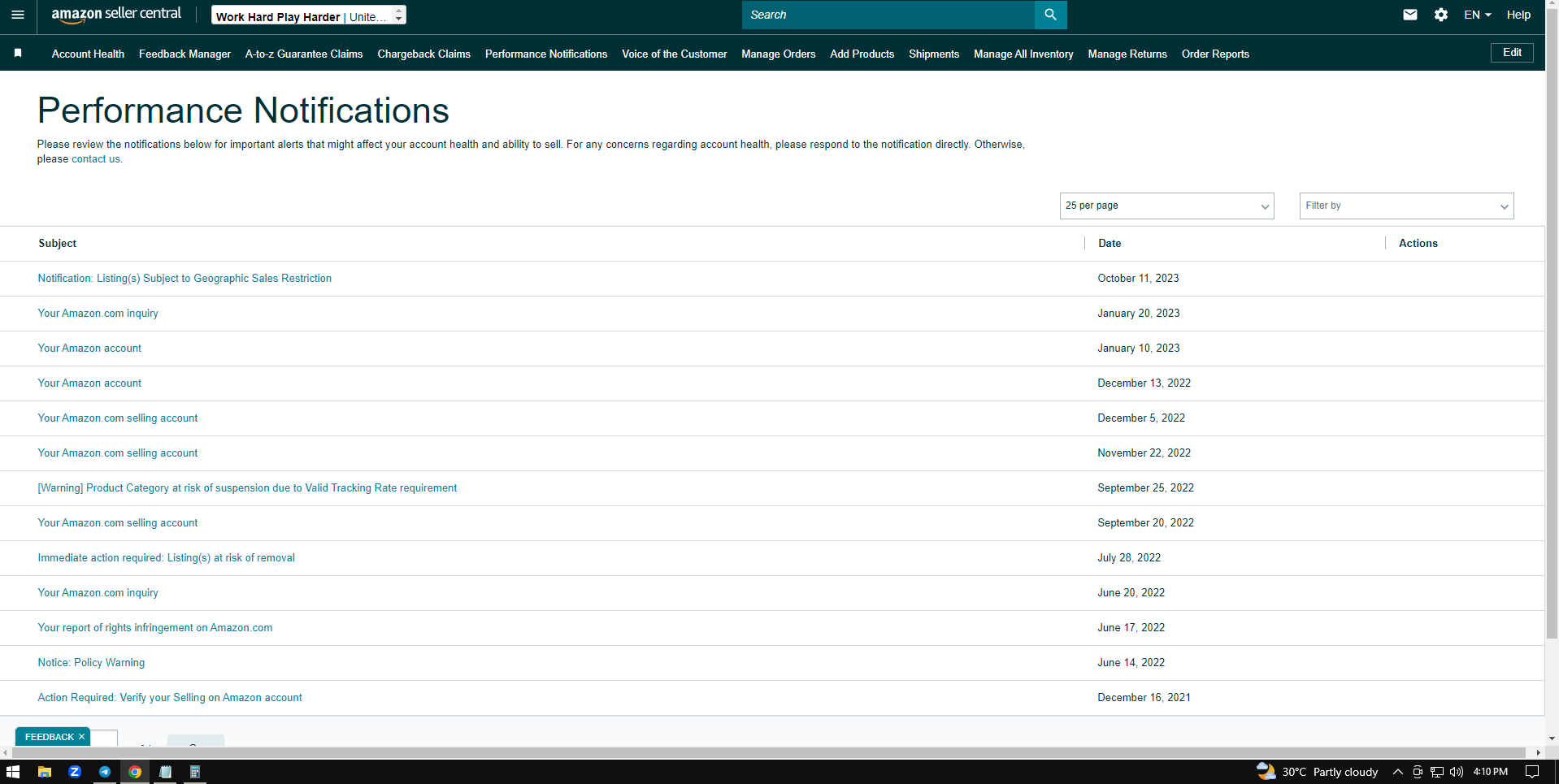Image resolution: width=1559 pixels, height=784 pixels.
Task: Open the EN language dropdown
Action: (x=1478, y=15)
